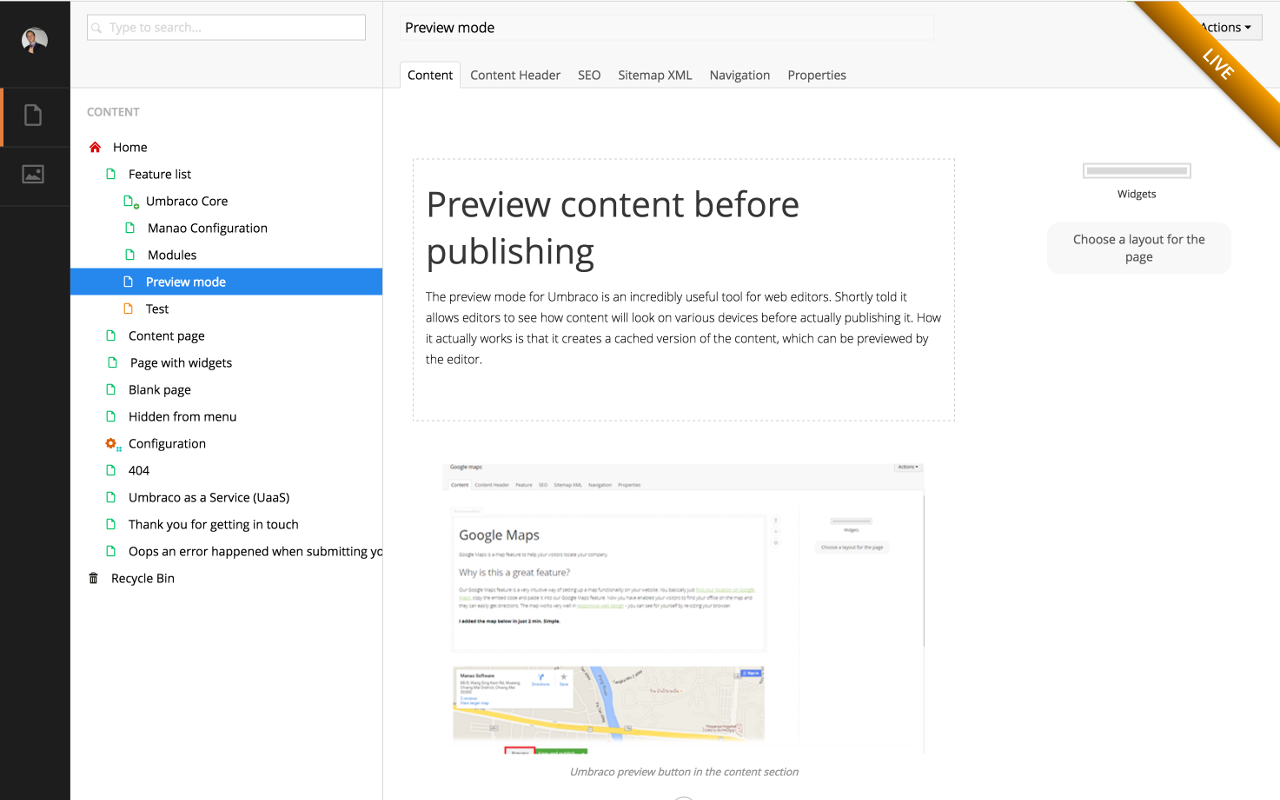Screen dimensions: 1280x800
Task: Click the Modules page icon
Action: (129, 255)
